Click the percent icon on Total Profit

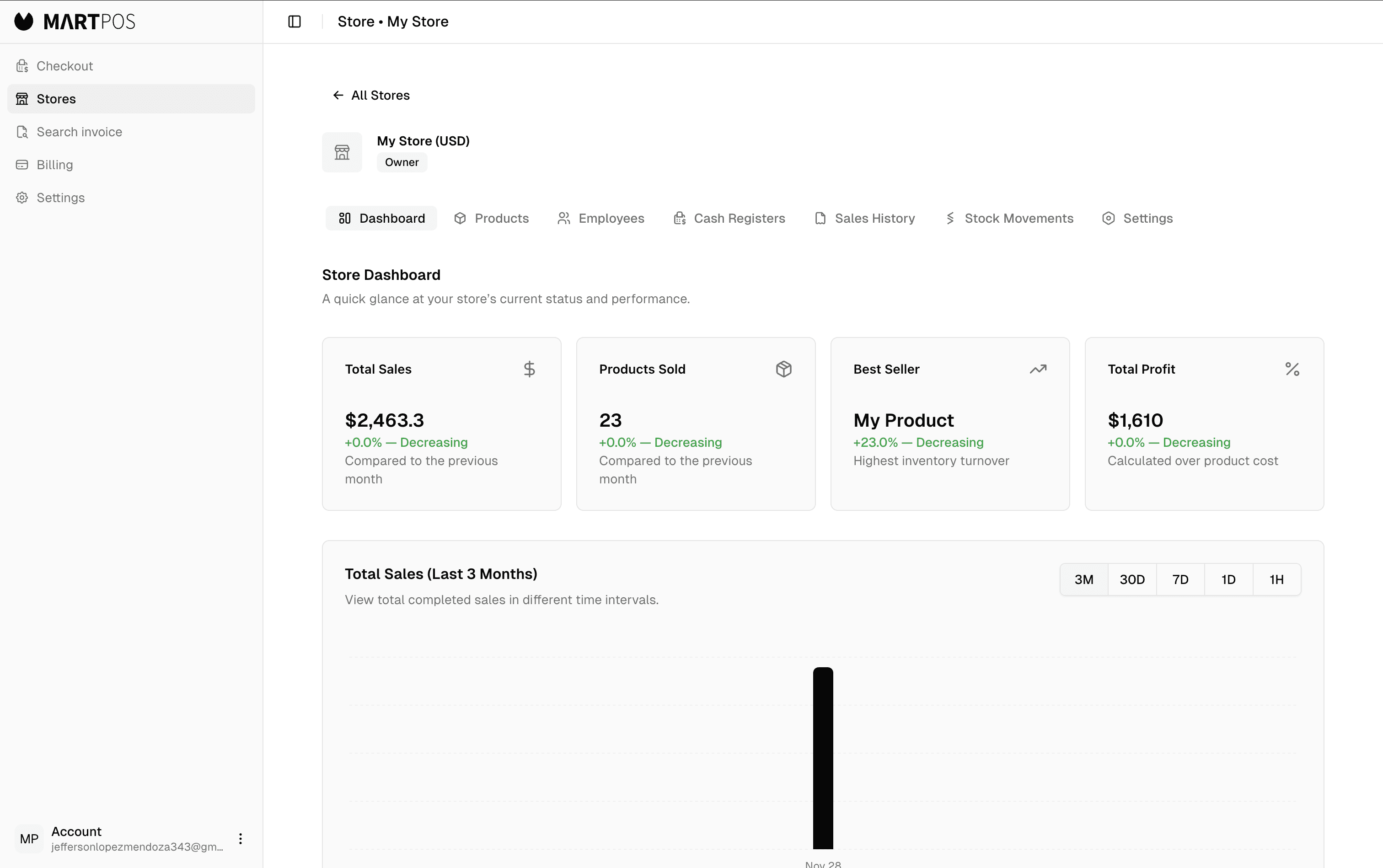pos(1292,369)
